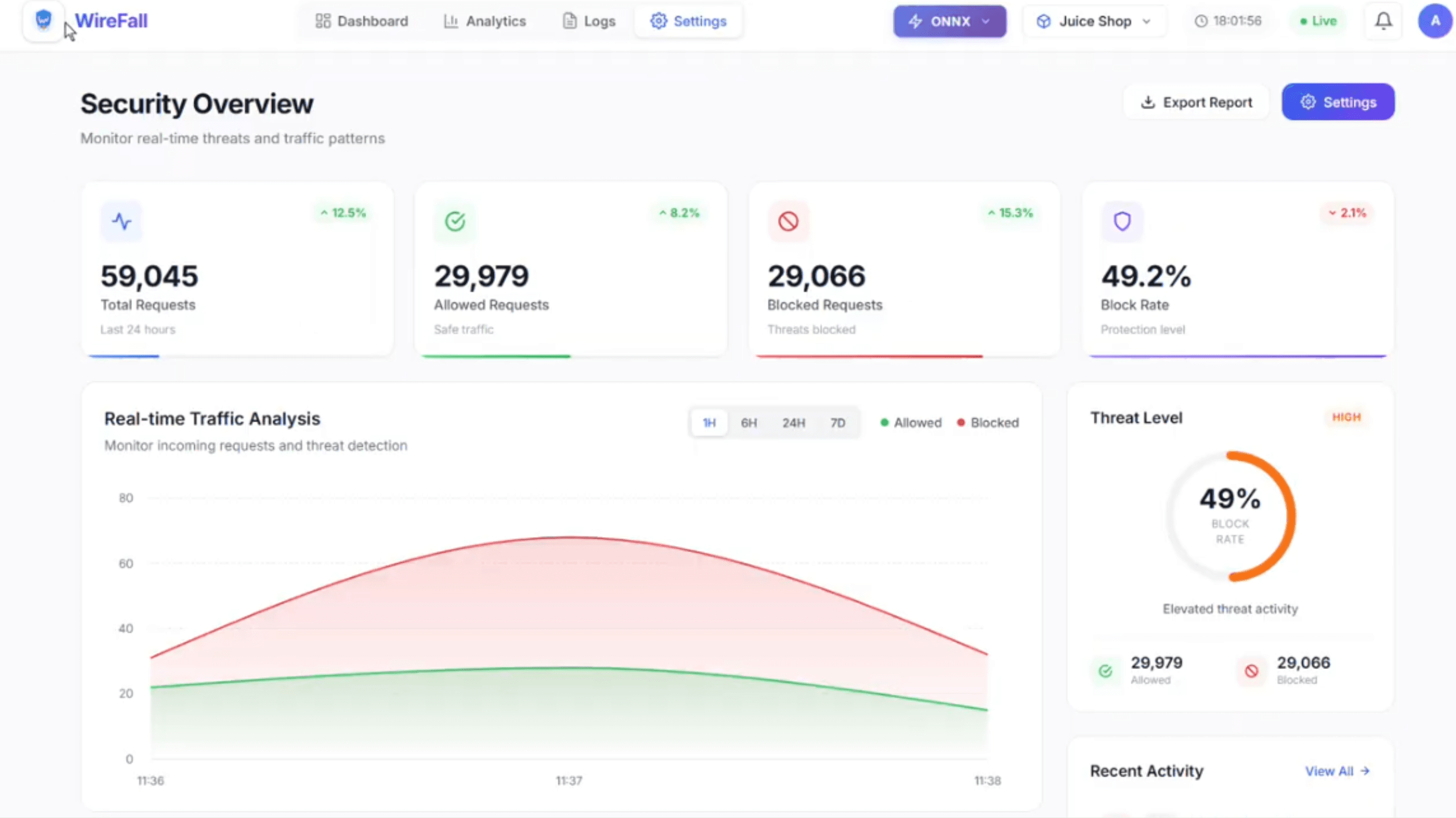
Task: Click the WireFall shield logo
Action: (x=44, y=20)
